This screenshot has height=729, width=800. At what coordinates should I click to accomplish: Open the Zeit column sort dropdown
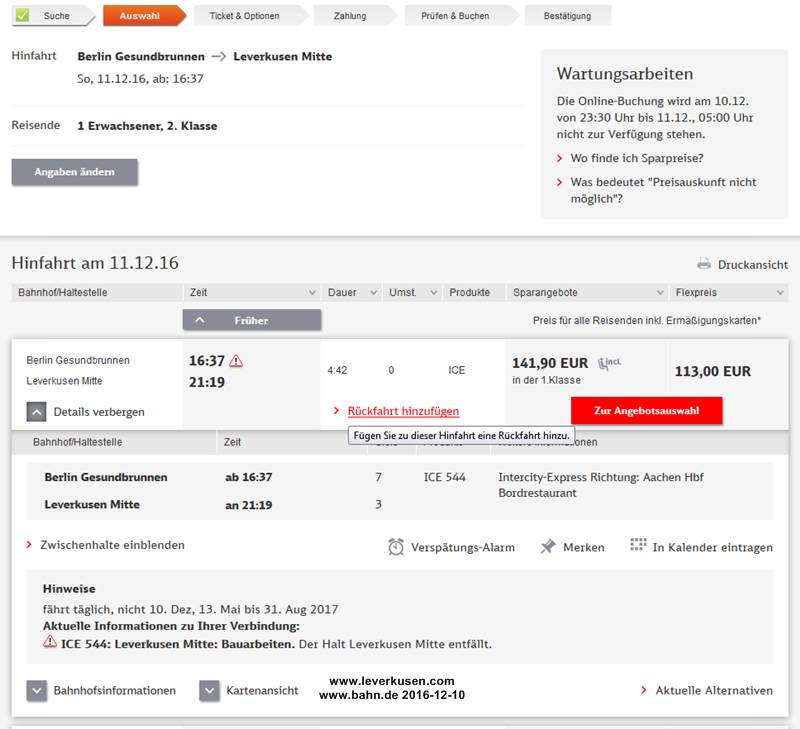(x=311, y=293)
